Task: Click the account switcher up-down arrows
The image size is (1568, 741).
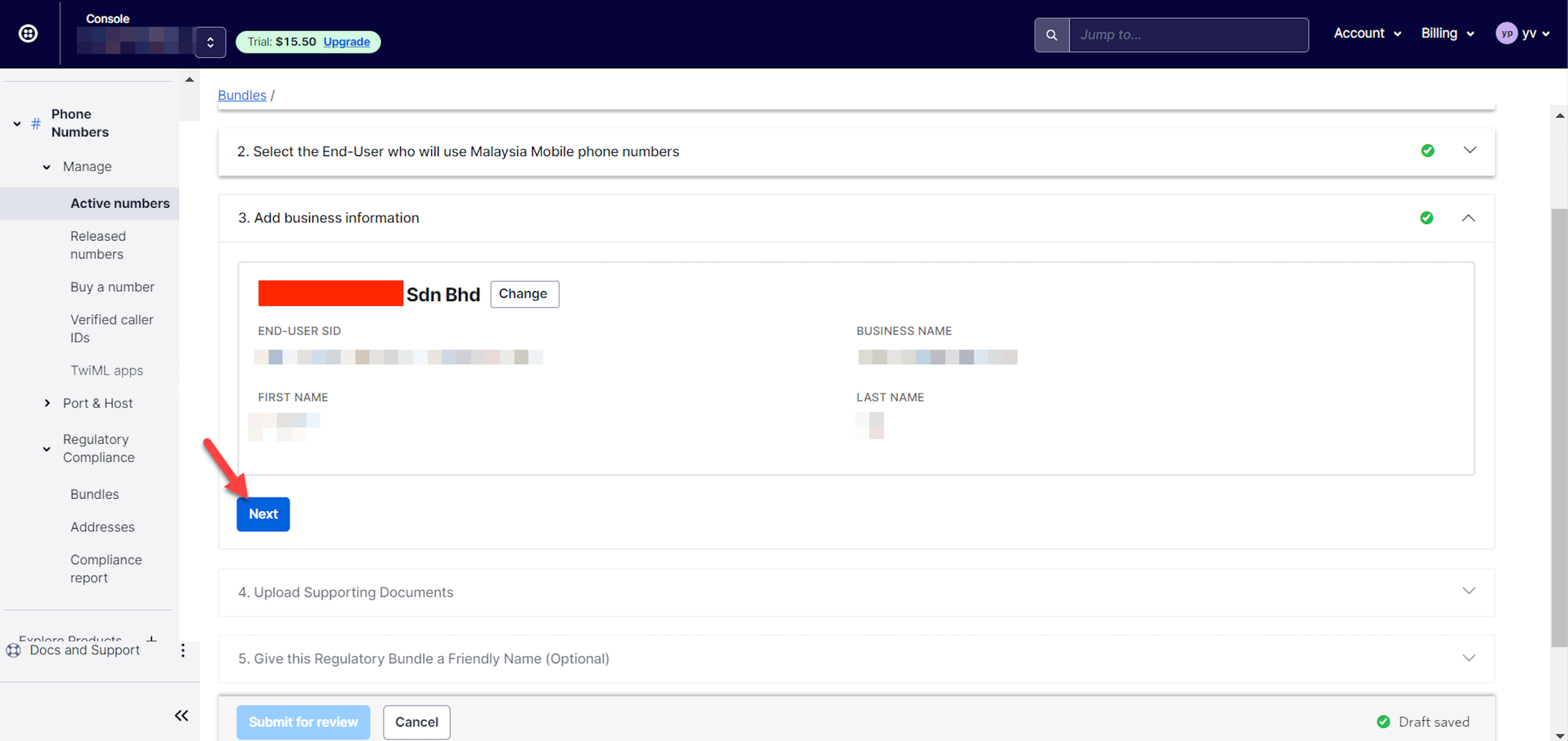Action: pos(210,42)
